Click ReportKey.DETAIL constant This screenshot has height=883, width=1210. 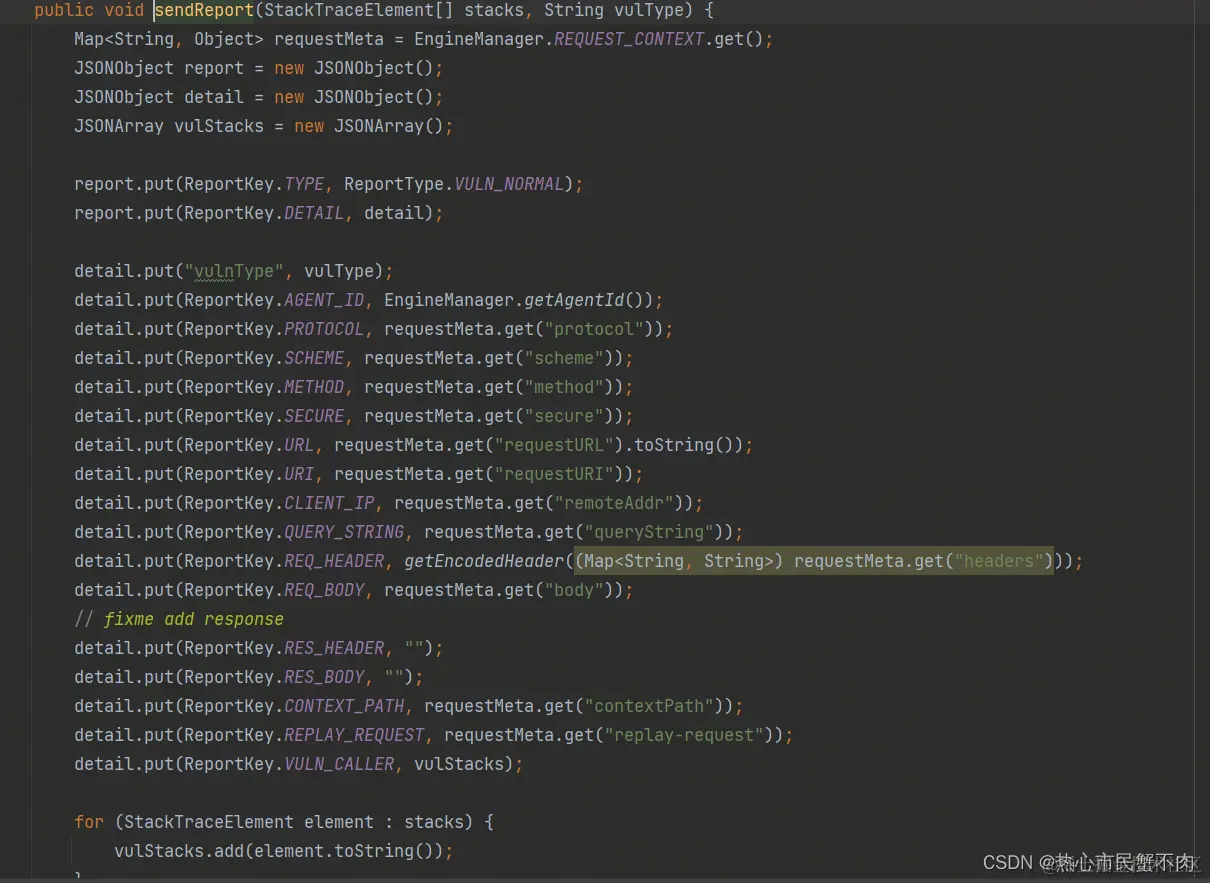pyautogui.click(x=264, y=213)
